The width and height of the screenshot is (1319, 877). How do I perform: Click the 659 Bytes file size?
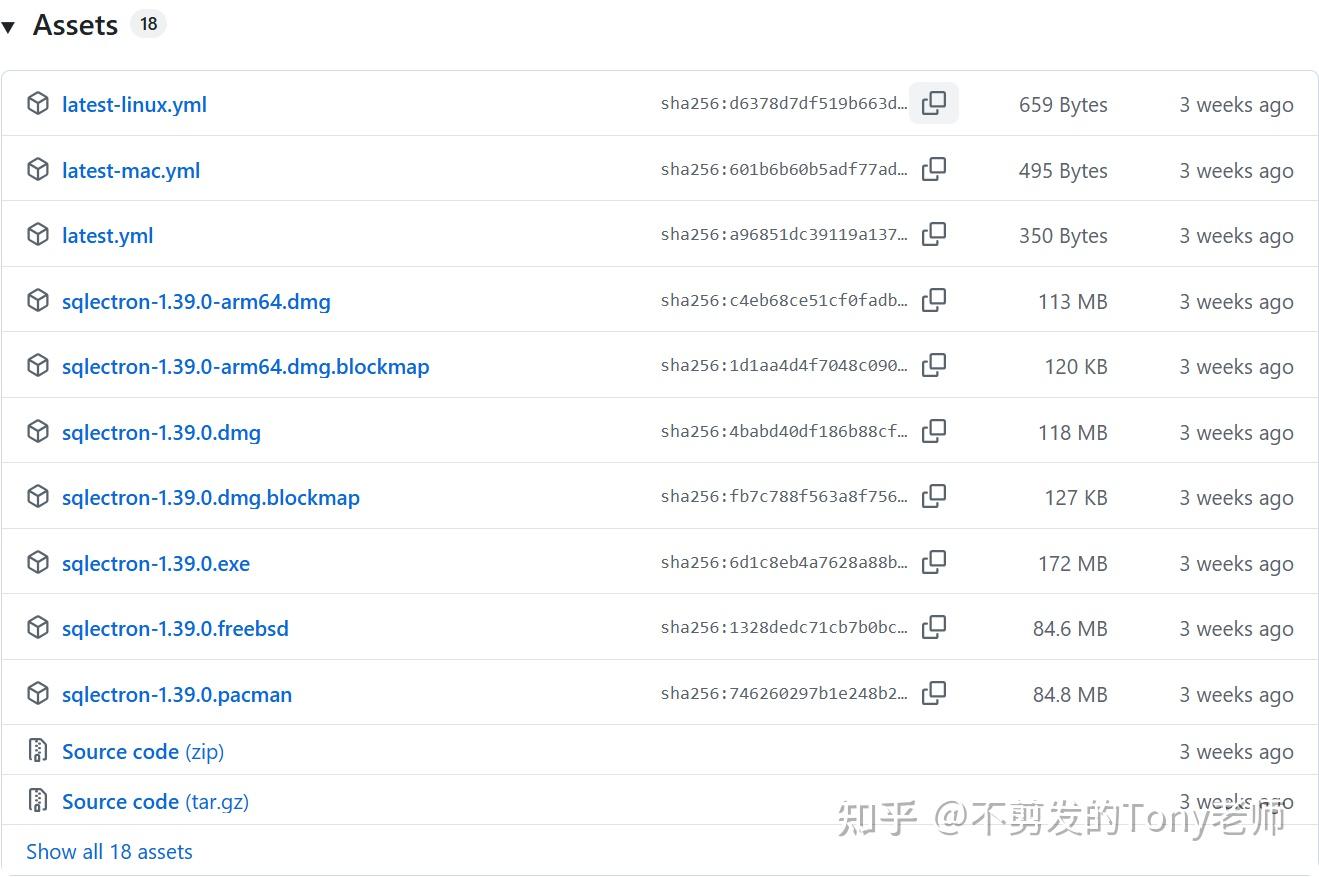pyautogui.click(x=1063, y=105)
